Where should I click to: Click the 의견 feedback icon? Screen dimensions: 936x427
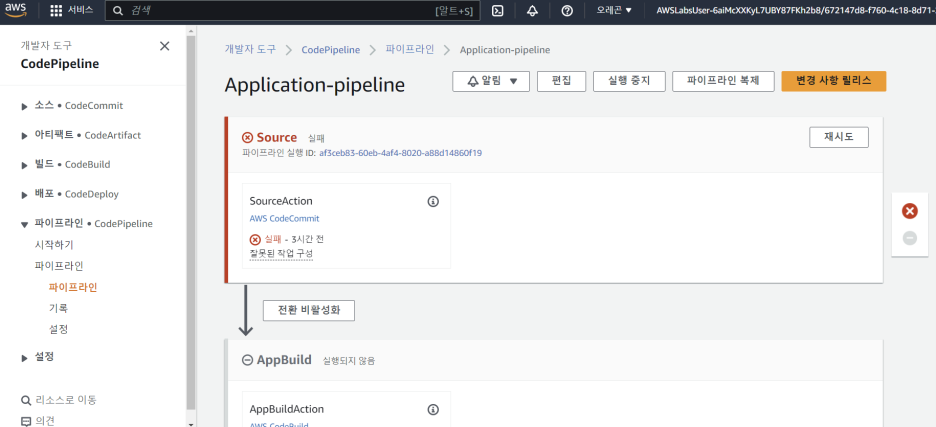pyautogui.click(x=26, y=421)
